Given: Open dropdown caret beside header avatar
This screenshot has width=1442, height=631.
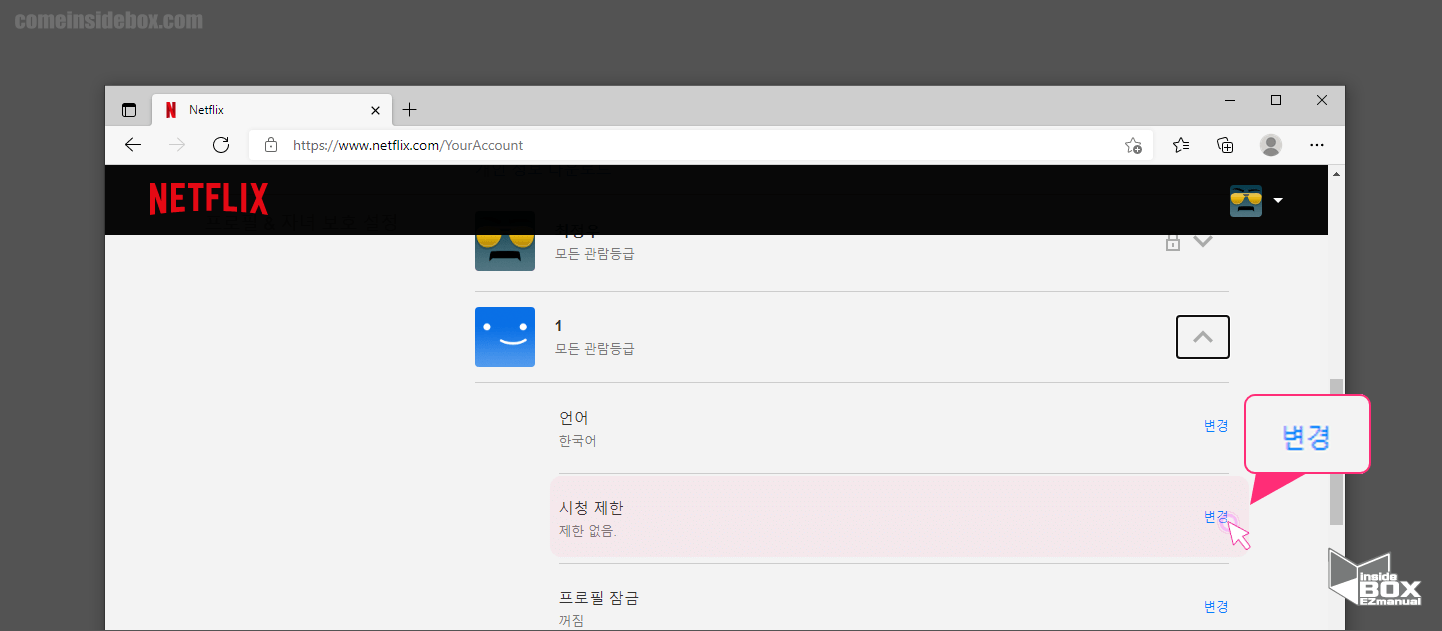Looking at the screenshot, I should [x=1278, y=201].
